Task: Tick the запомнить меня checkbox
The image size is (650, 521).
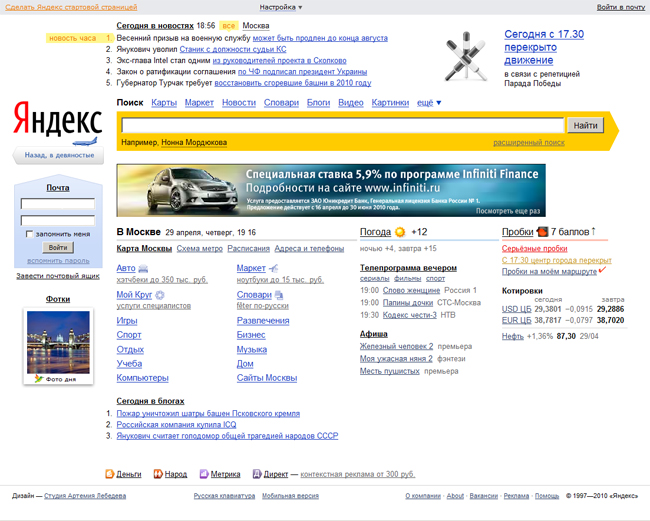Action: pyautogui.click(x=29, y=234)
